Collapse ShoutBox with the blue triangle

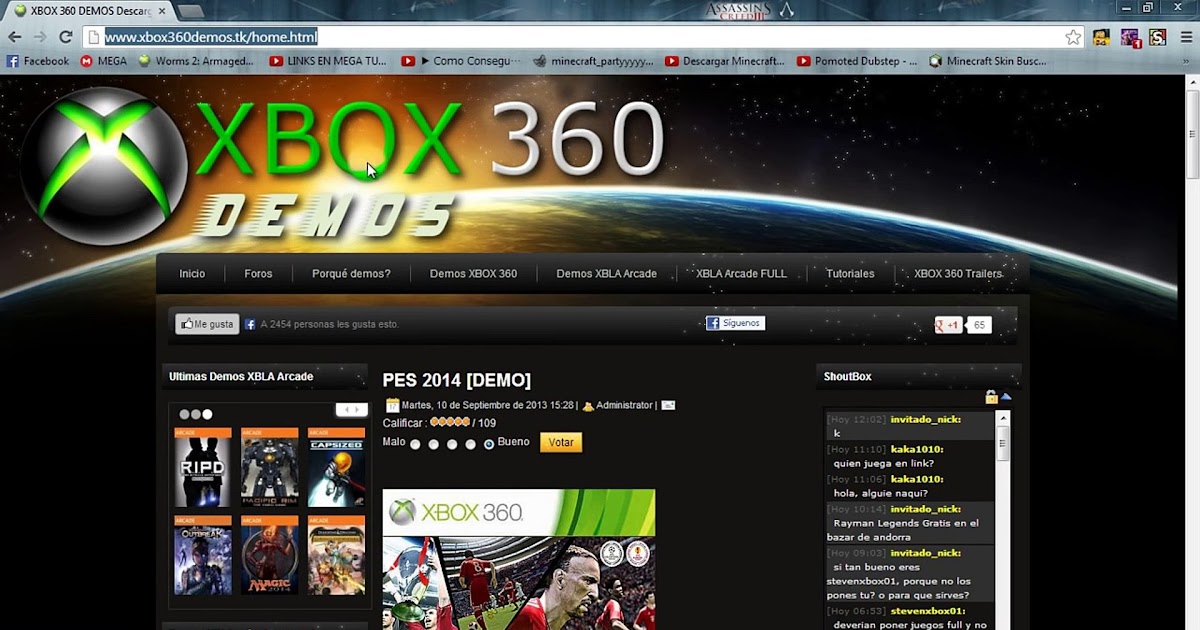1006,397
